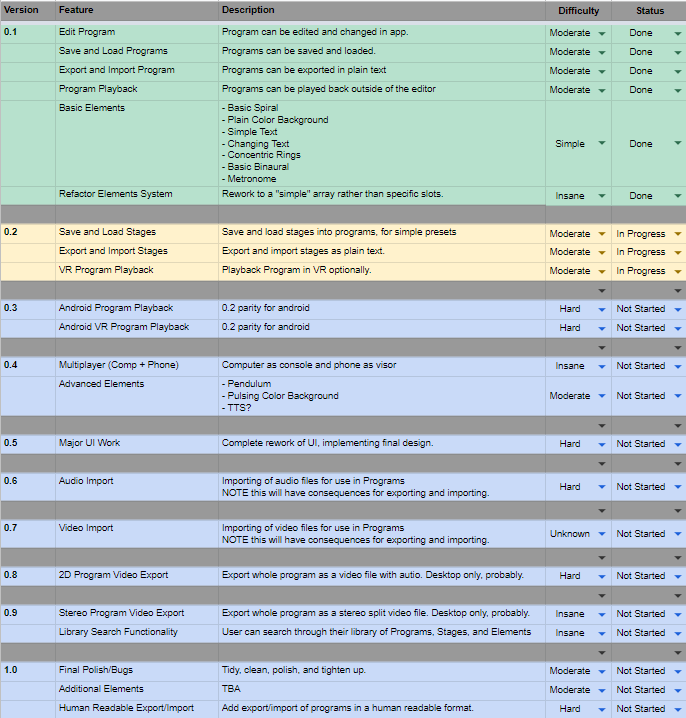Select description 'Computer as console and phone as visor'
This screenshot has height=718, width=686.
coord(382,366)
